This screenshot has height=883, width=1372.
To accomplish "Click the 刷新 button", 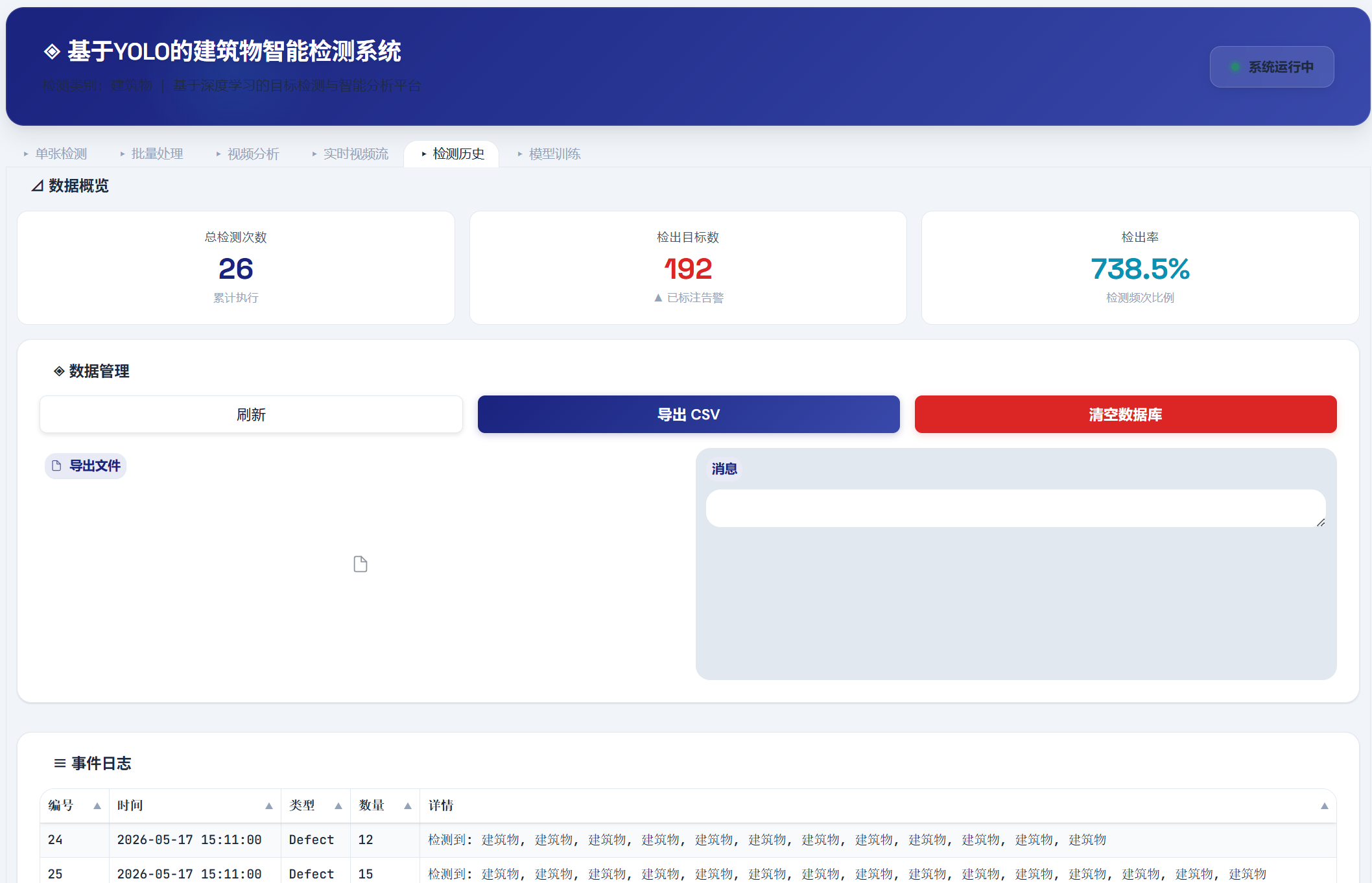I will pyautogui.click(x=251, y=414).
